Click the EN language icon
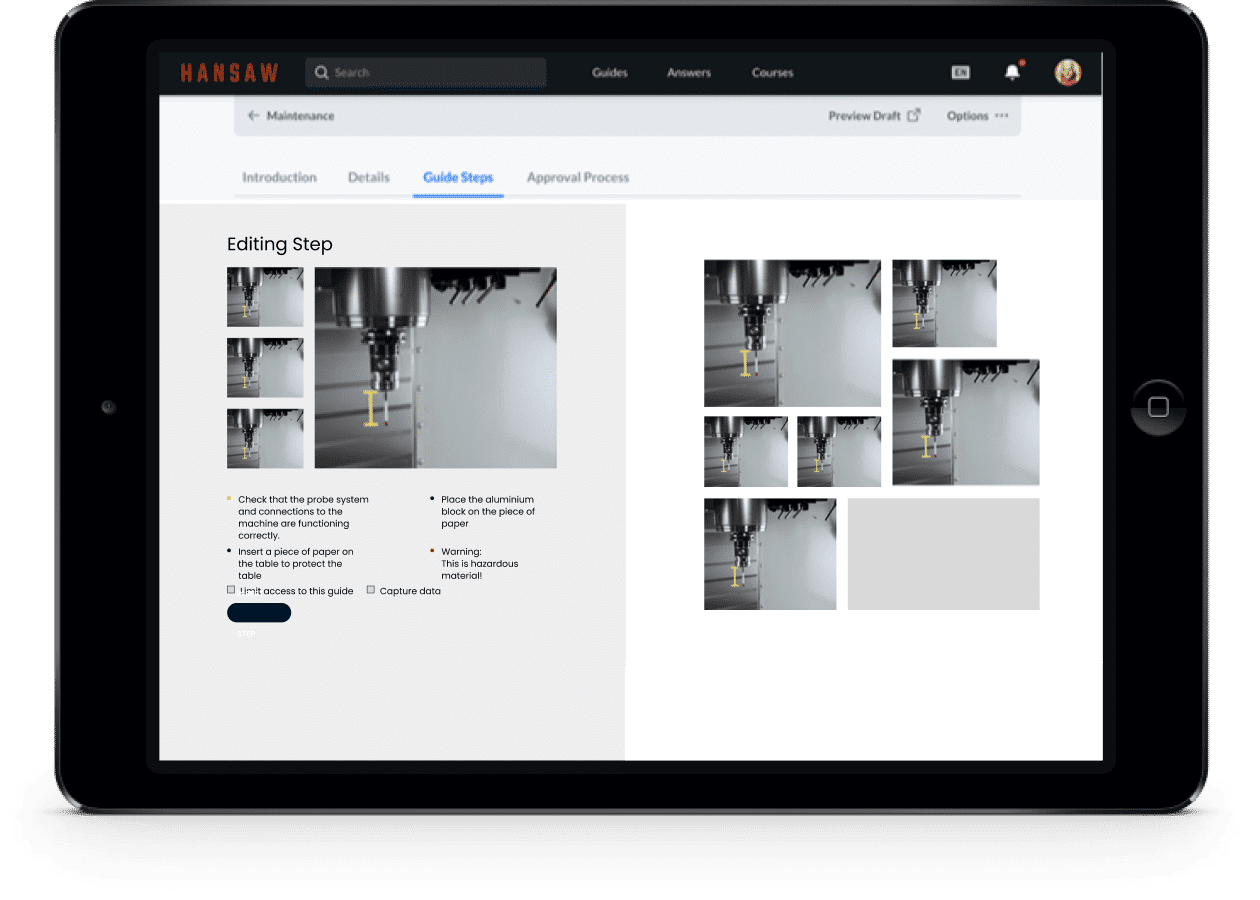Image resolution: width=1260 pixels, height=900 pixels. [x=960, y=73]
